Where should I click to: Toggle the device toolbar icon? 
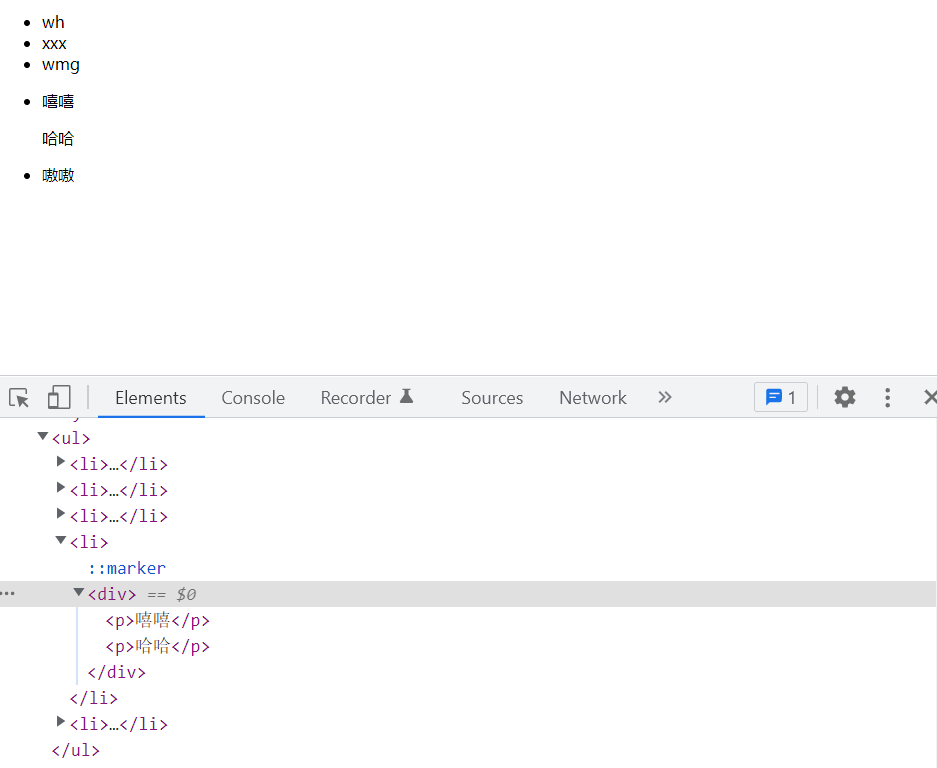point(59,397)
